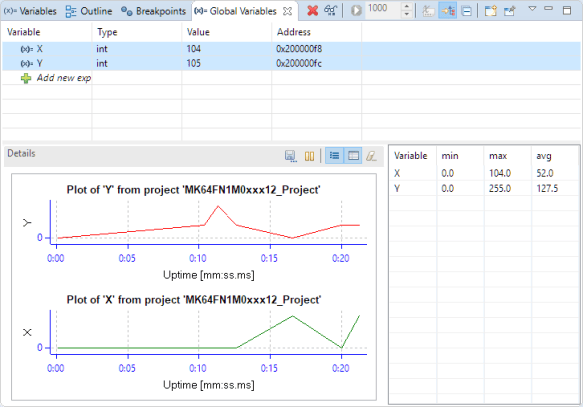
Task: Click the grey play refresh button
Action: (356, 11)
